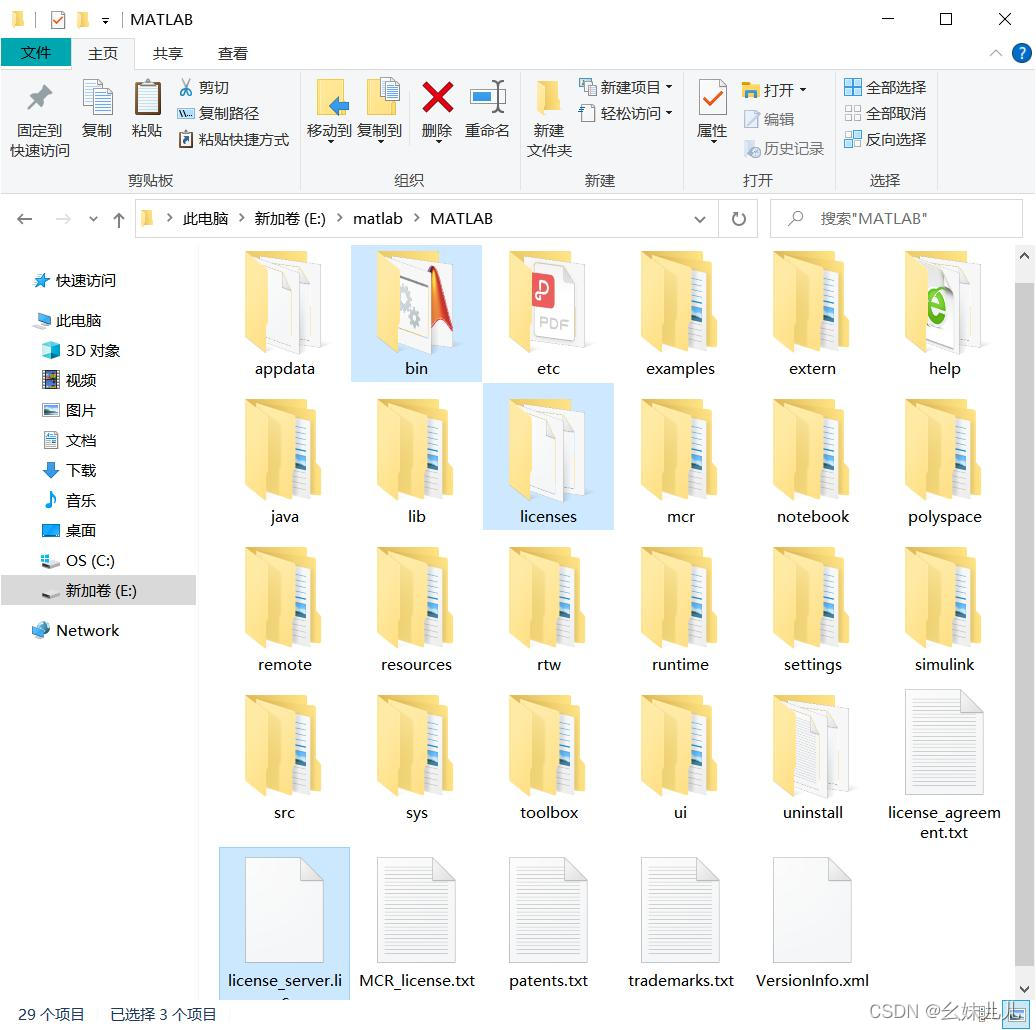Open 下载 in navigation pane

(70, 470)
